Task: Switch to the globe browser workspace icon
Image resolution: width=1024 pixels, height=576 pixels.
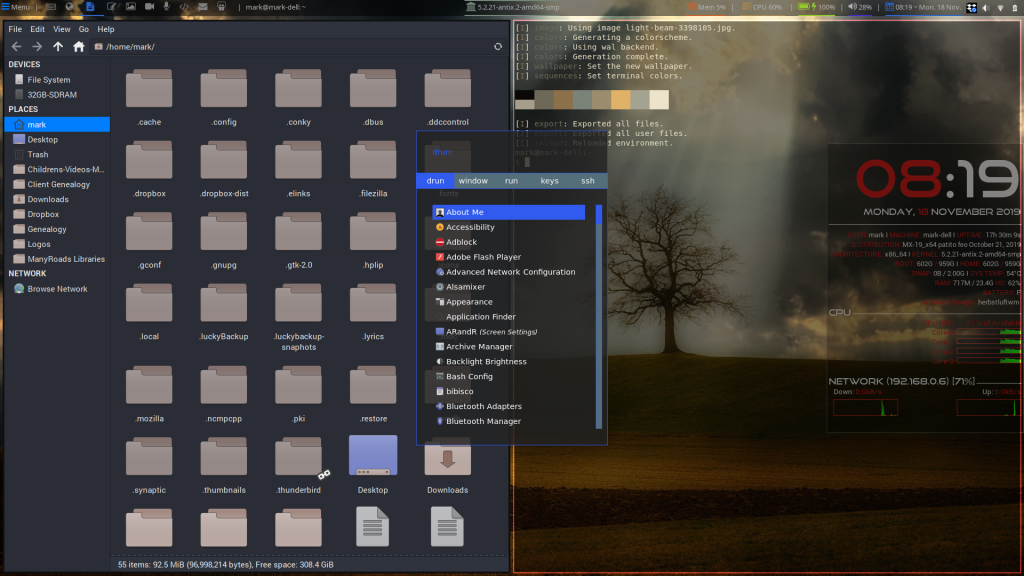Action: 69,7
